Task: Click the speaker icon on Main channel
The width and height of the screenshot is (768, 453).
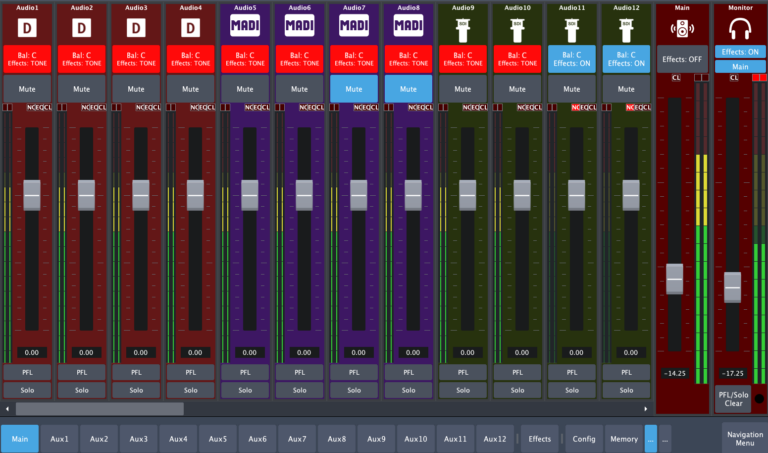Action: pos(682,29)
